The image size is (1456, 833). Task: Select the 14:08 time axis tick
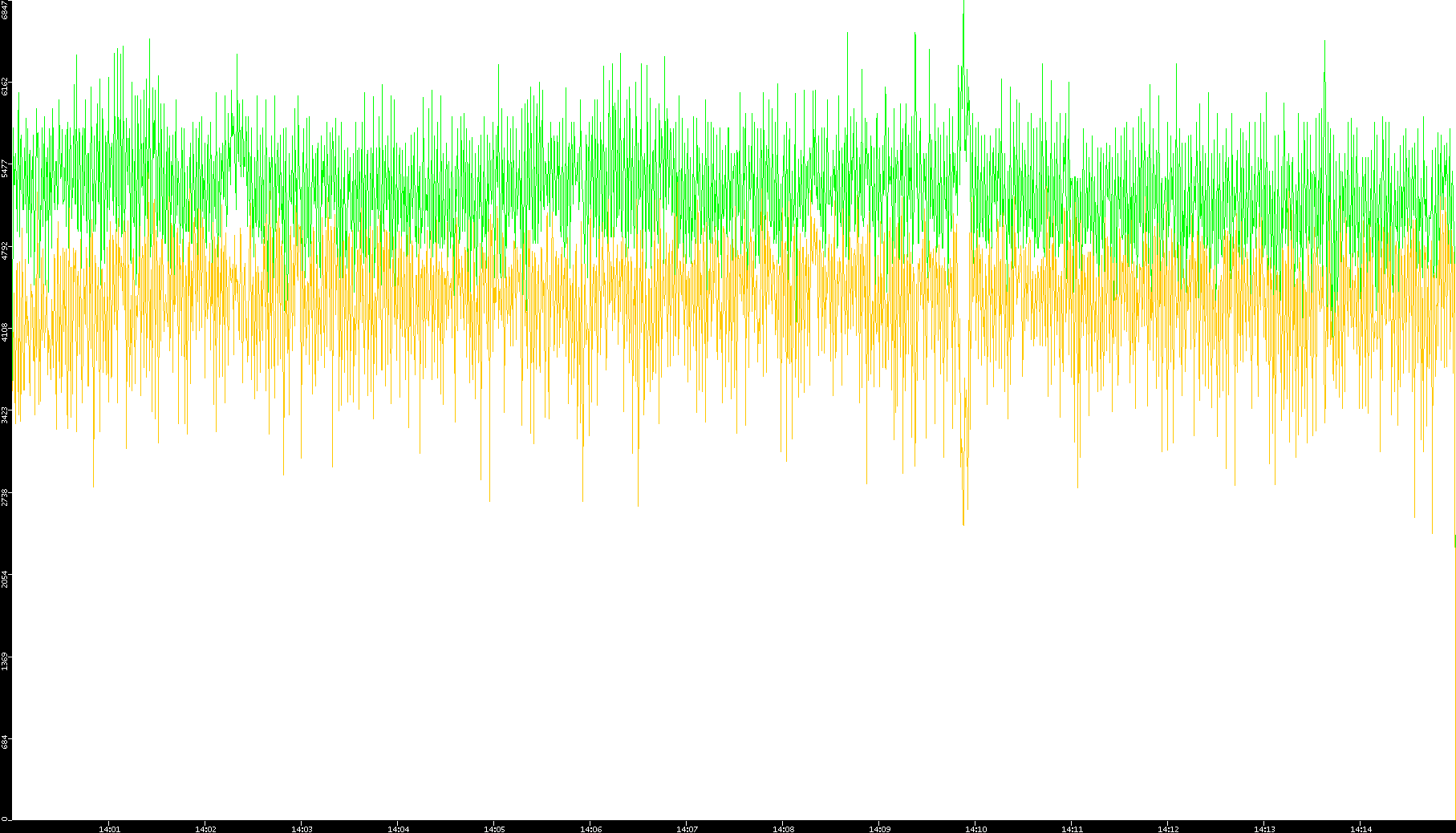point(783,828)
